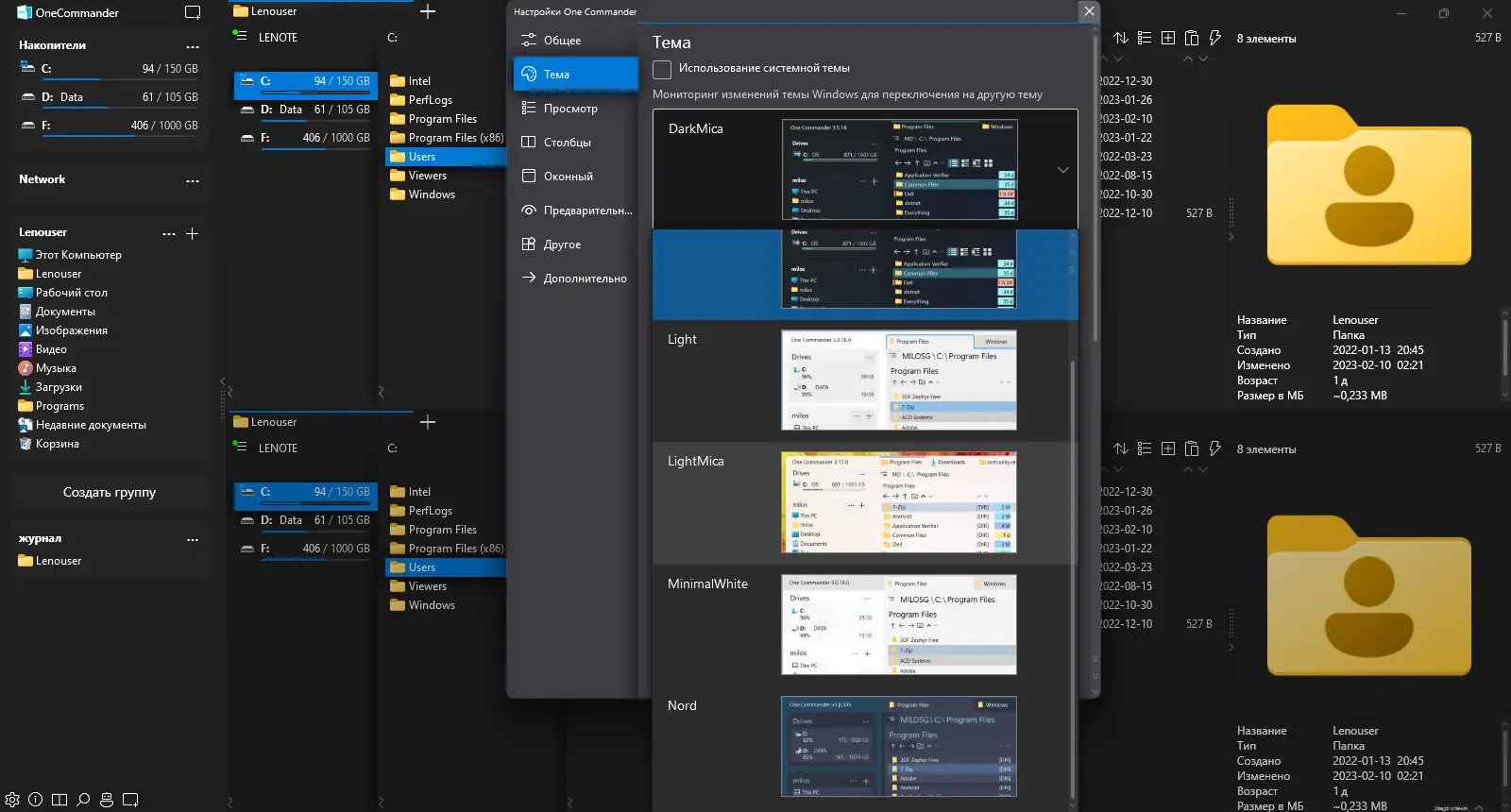Click the robot automation icon
Image resolution: width=1511 pixels, height=812 pixels.
[x=107, y=800]
